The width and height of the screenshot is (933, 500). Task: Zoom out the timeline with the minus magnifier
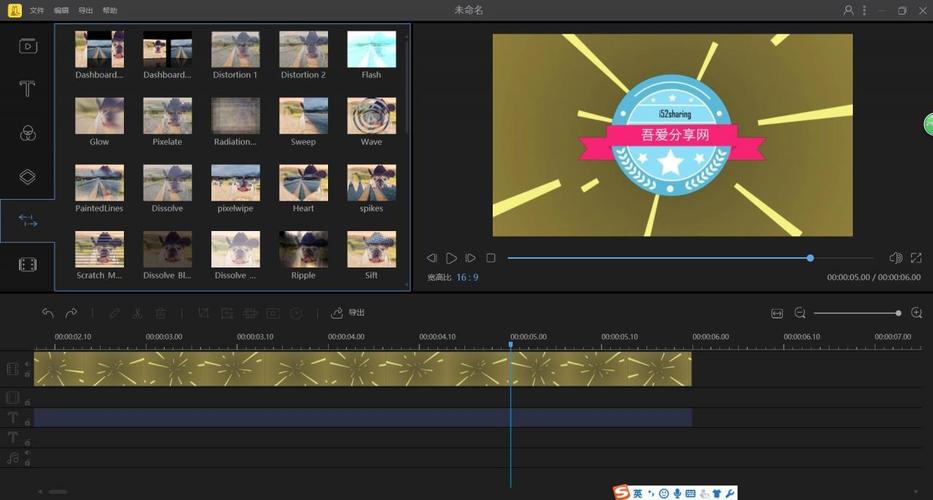(800, 313)
